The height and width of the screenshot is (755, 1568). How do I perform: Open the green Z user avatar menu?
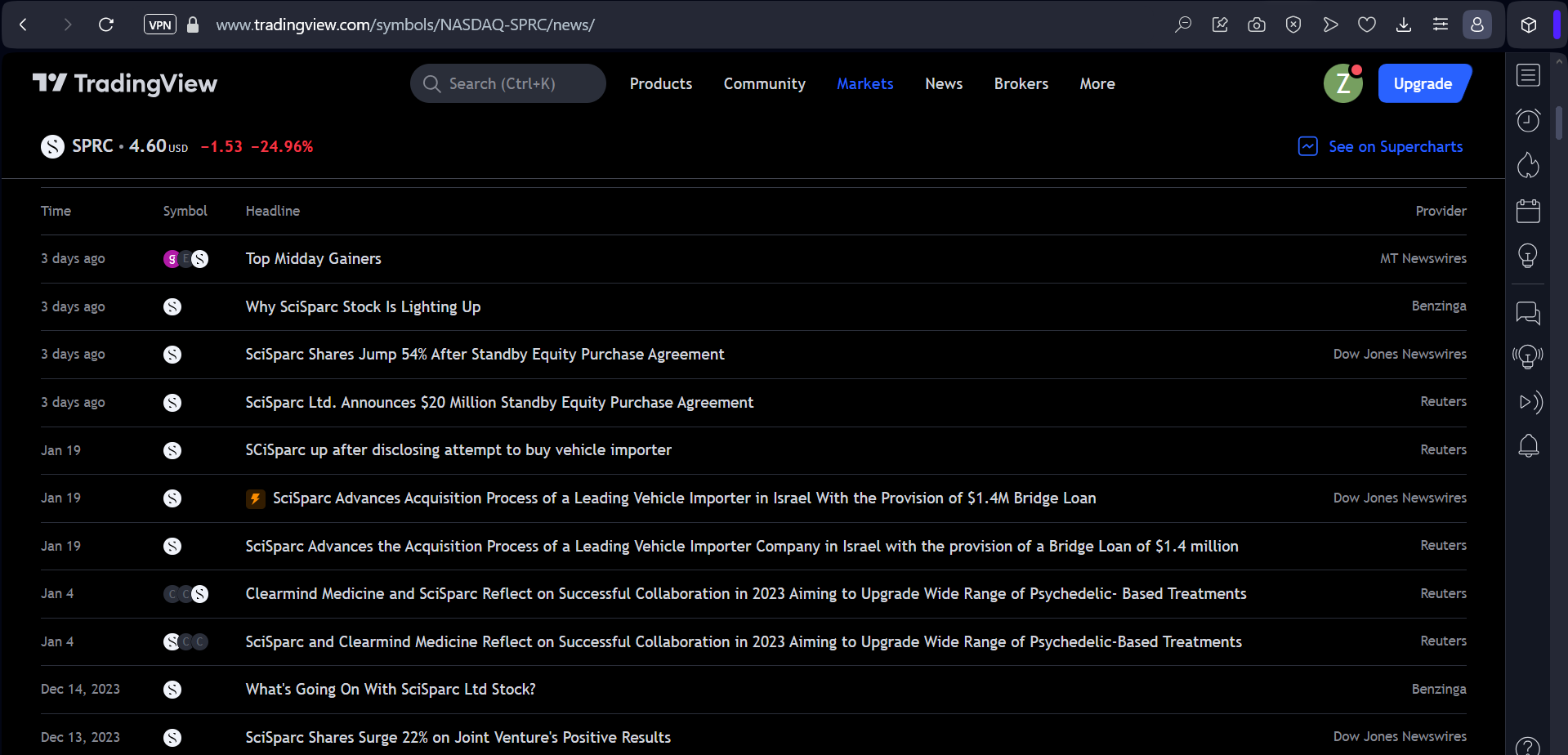coord(1343,83)
